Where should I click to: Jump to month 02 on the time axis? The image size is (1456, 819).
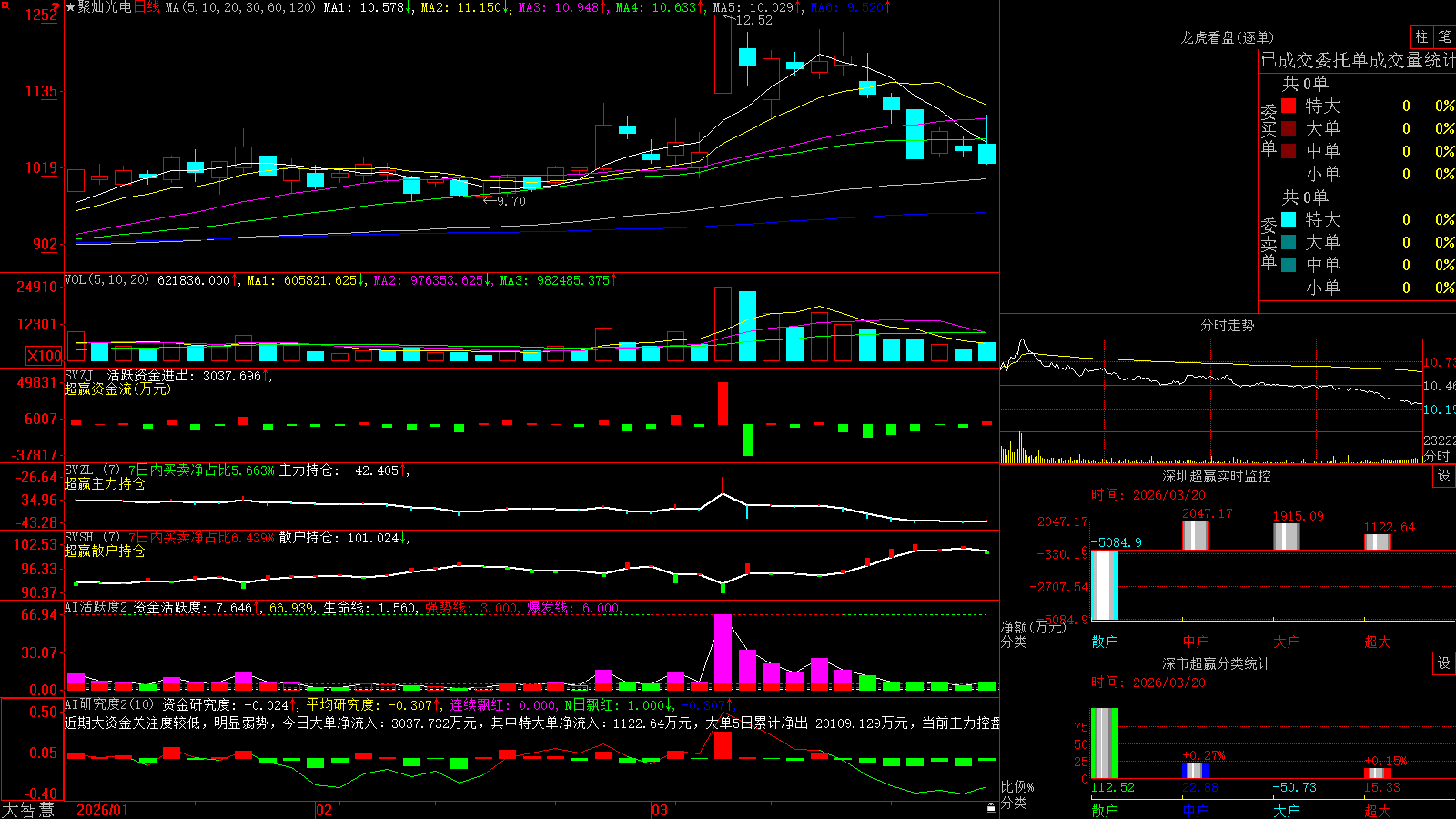(x=324, y=810)
